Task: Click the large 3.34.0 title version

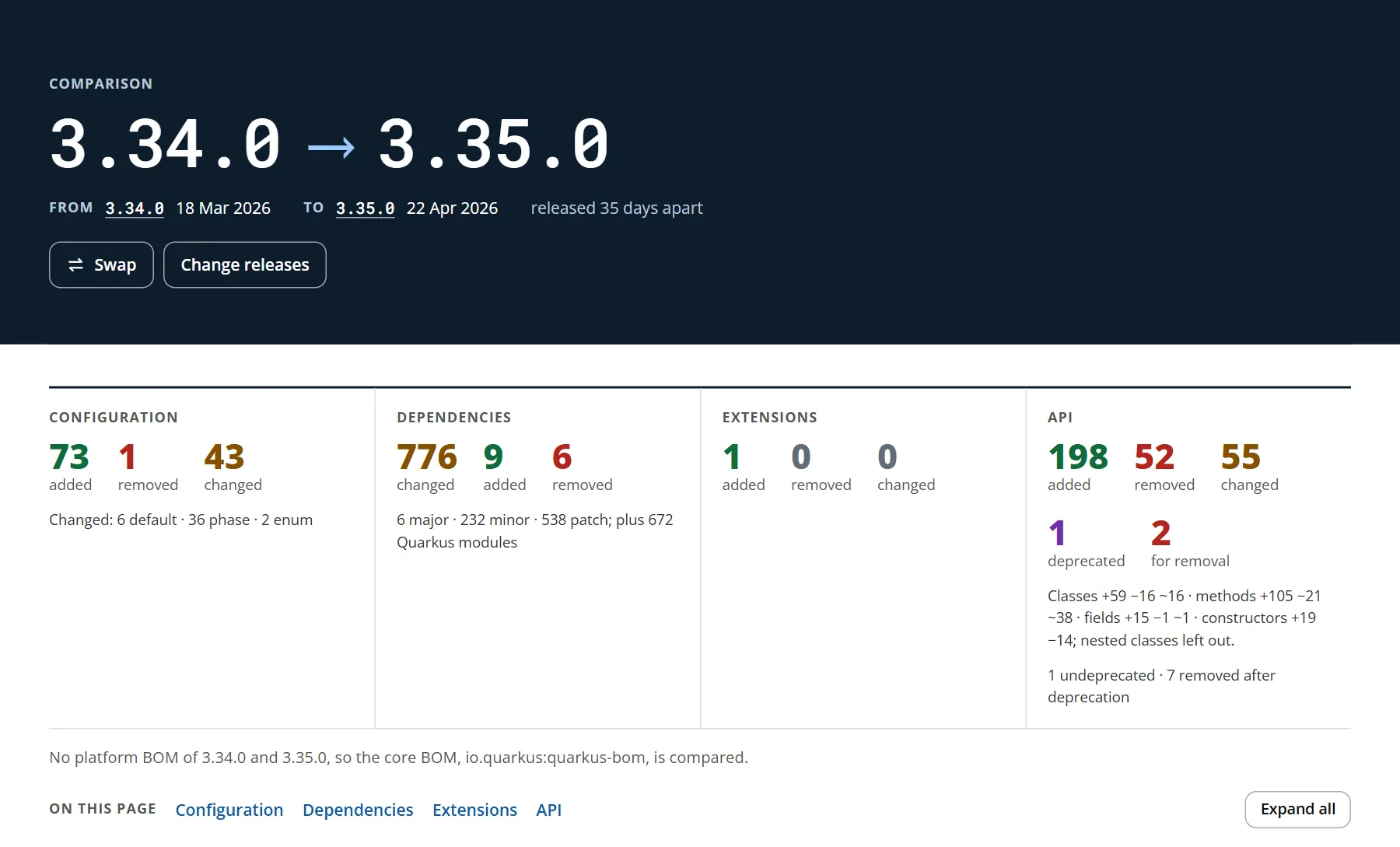Action: tap(165, 144)
